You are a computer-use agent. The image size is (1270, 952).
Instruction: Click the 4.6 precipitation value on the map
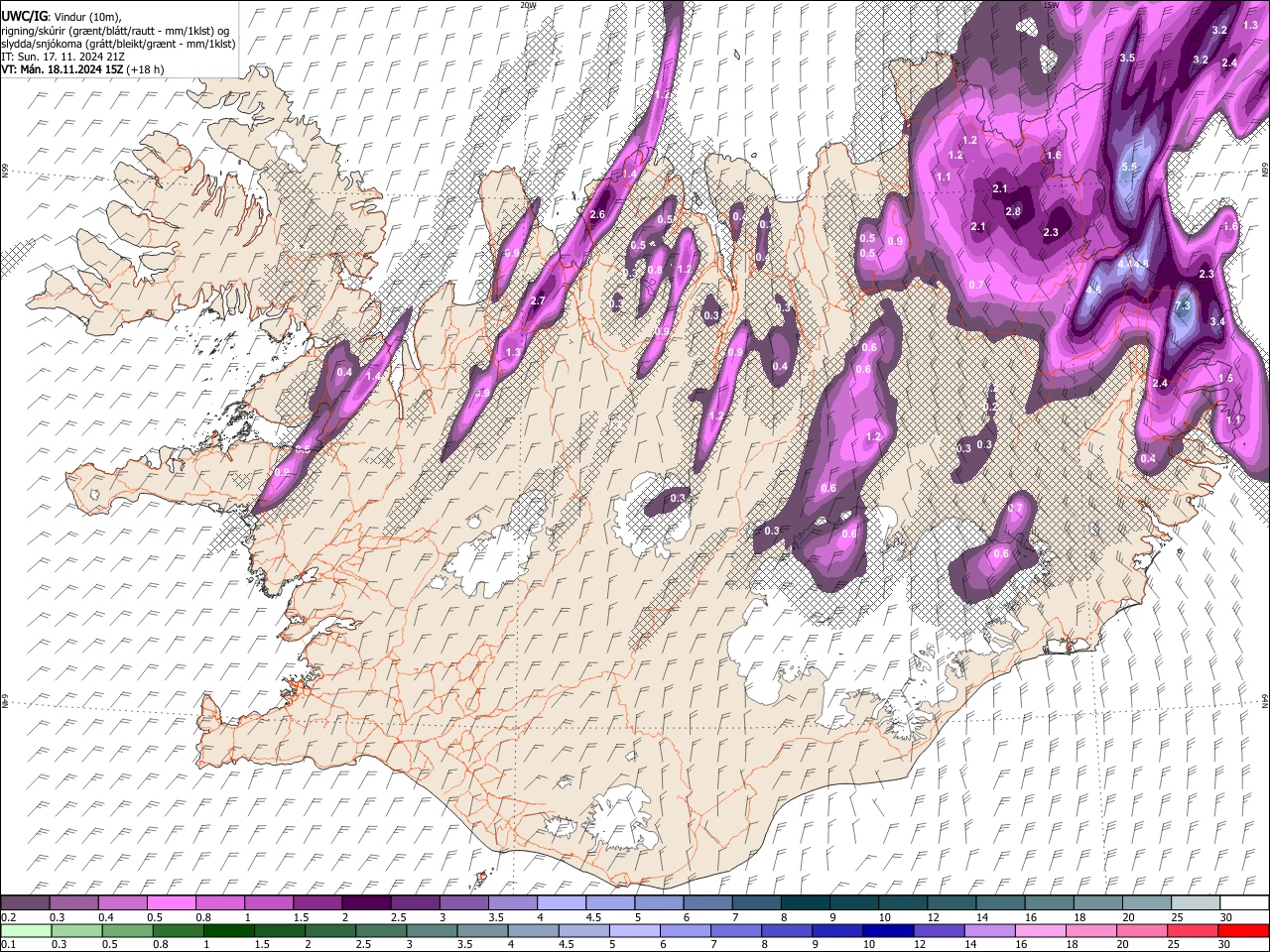pyautogui.click(x=1095, y=290)
